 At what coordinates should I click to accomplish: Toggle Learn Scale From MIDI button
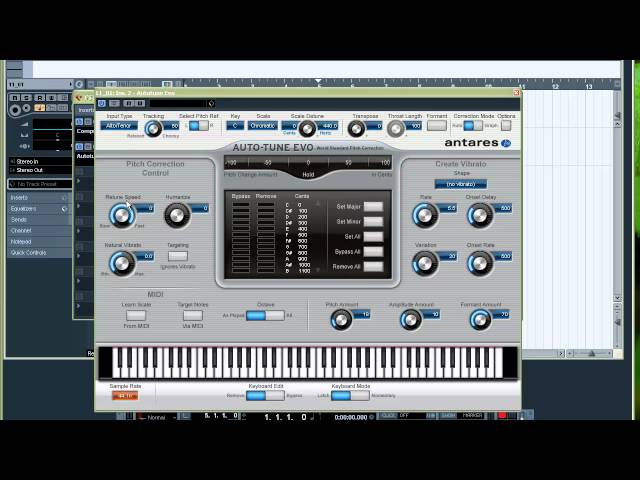click(x=136, y=316)
